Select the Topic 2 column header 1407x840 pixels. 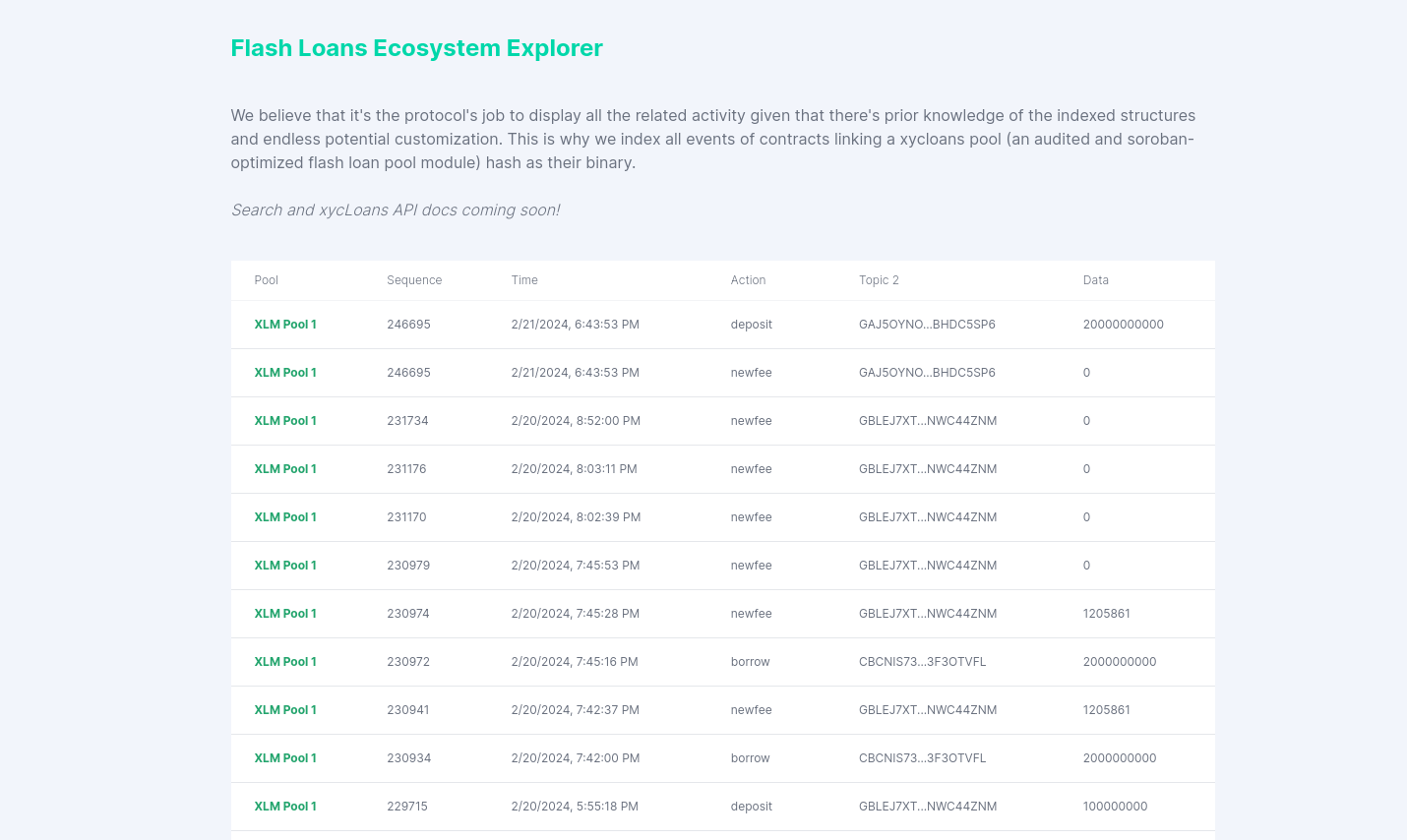point(879,280)
